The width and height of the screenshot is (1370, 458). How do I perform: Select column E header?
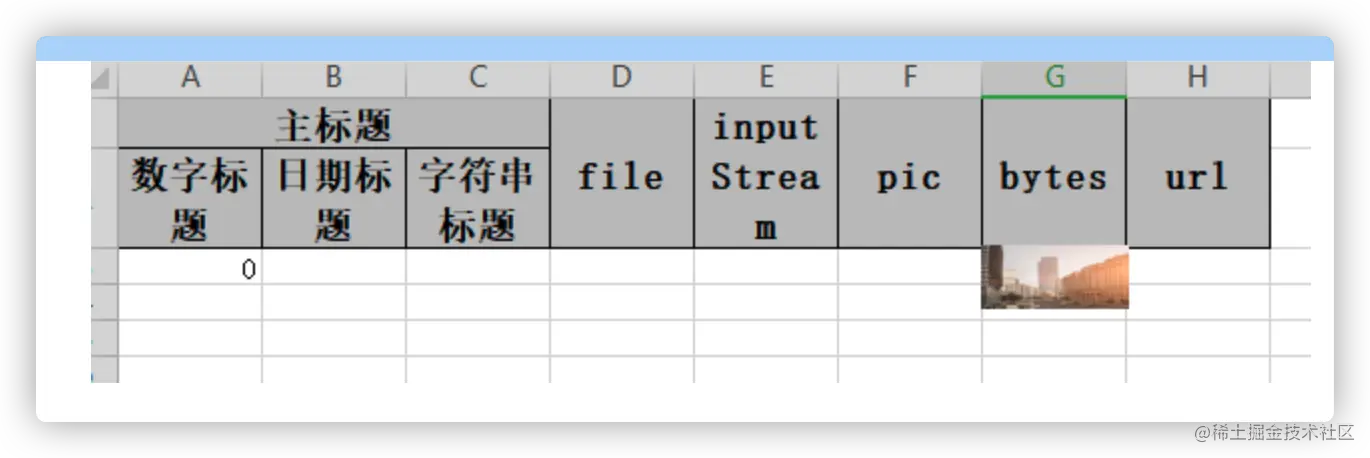tap(766, 79)
